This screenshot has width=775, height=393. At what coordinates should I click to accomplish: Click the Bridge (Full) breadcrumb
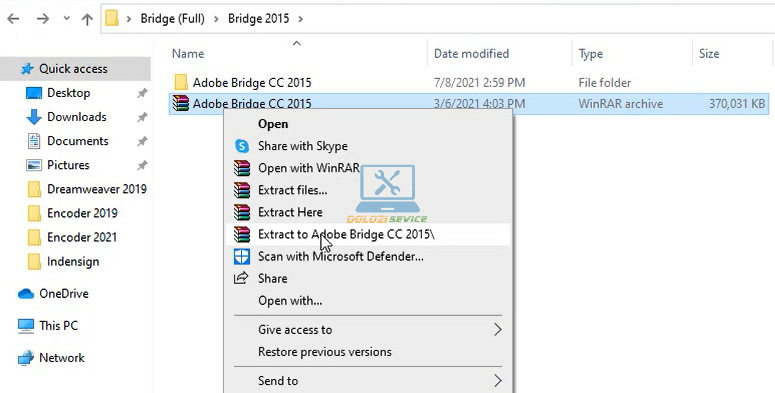172,19
